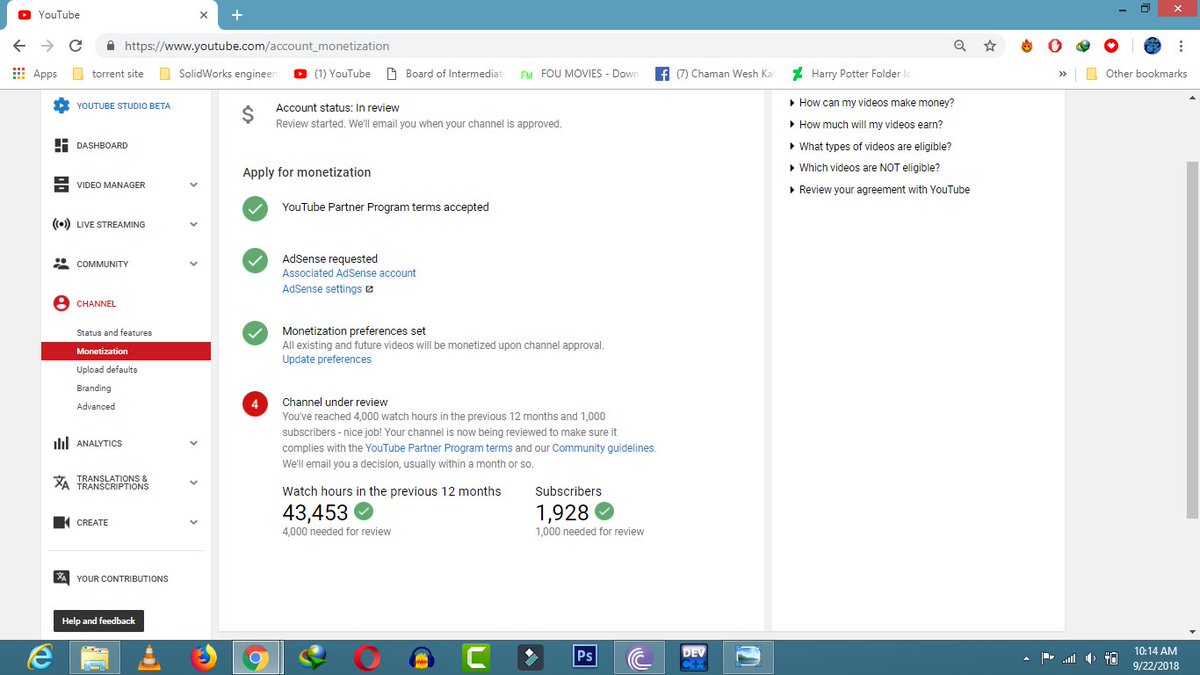Launch Filmora from the taskbar

[529, 657]
